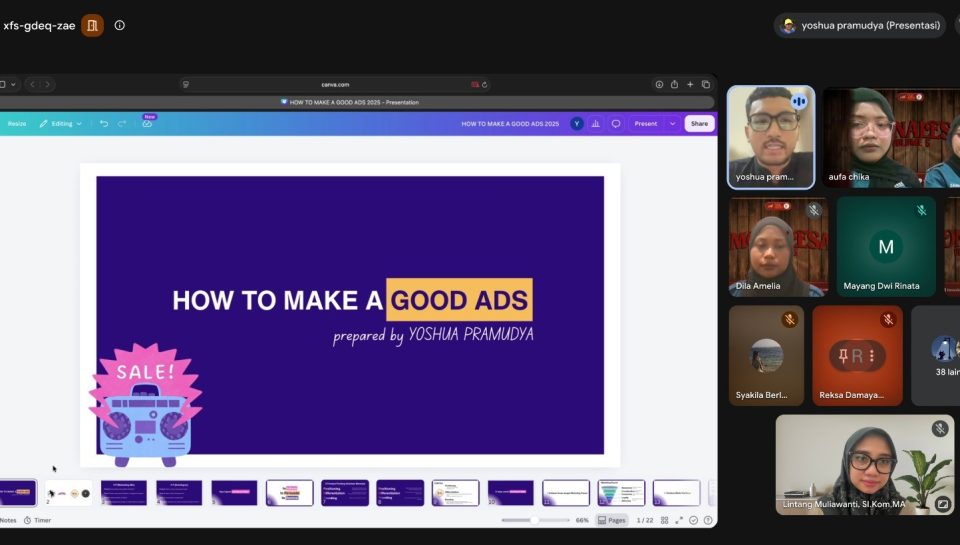Image resolution: width=960 pixels, height=545 pixels.
Task: Select the slide 3 thumbnail
Action: coord(124,493)
